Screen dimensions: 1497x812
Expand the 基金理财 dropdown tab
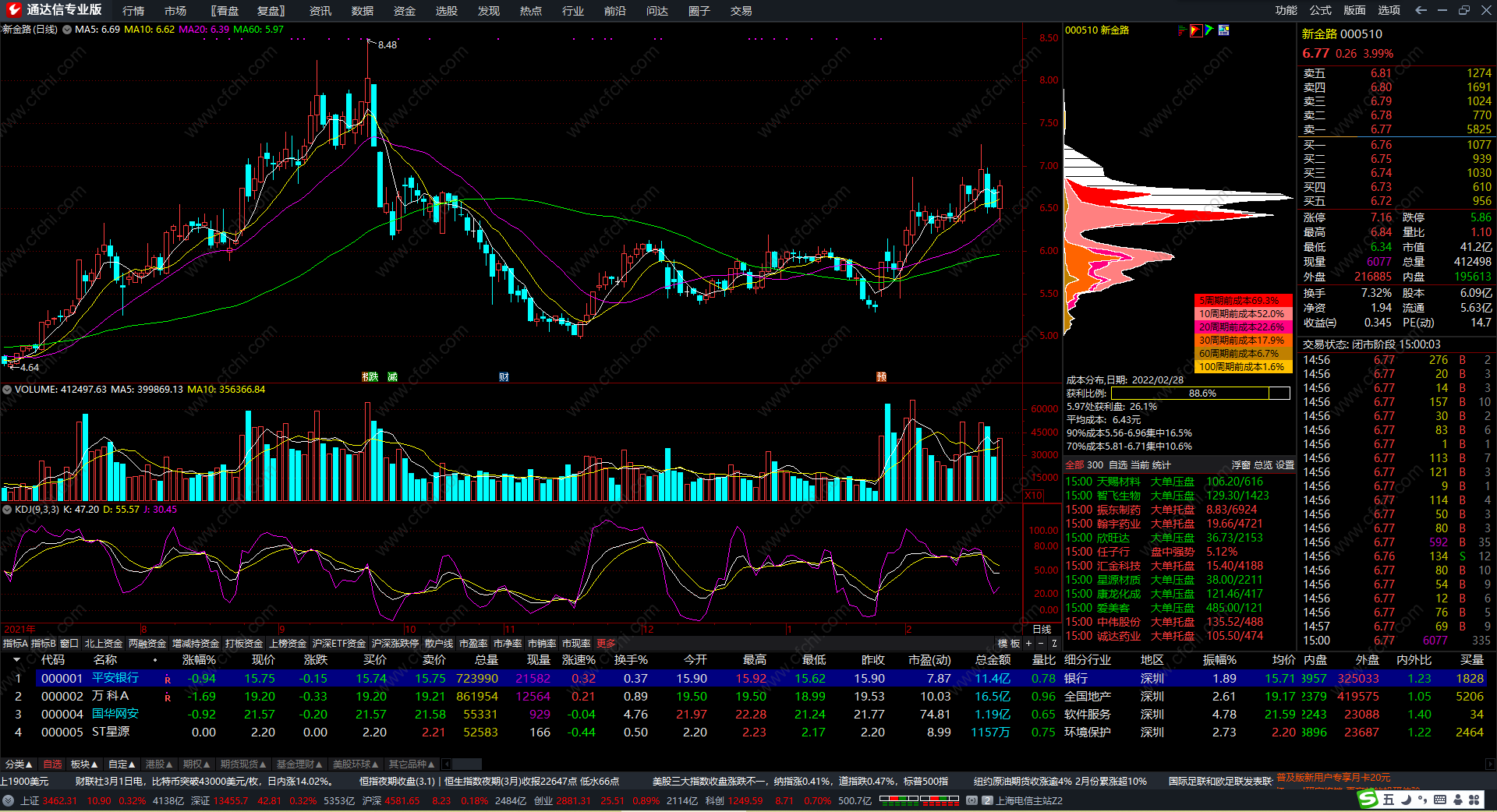[x=299, y=764]
